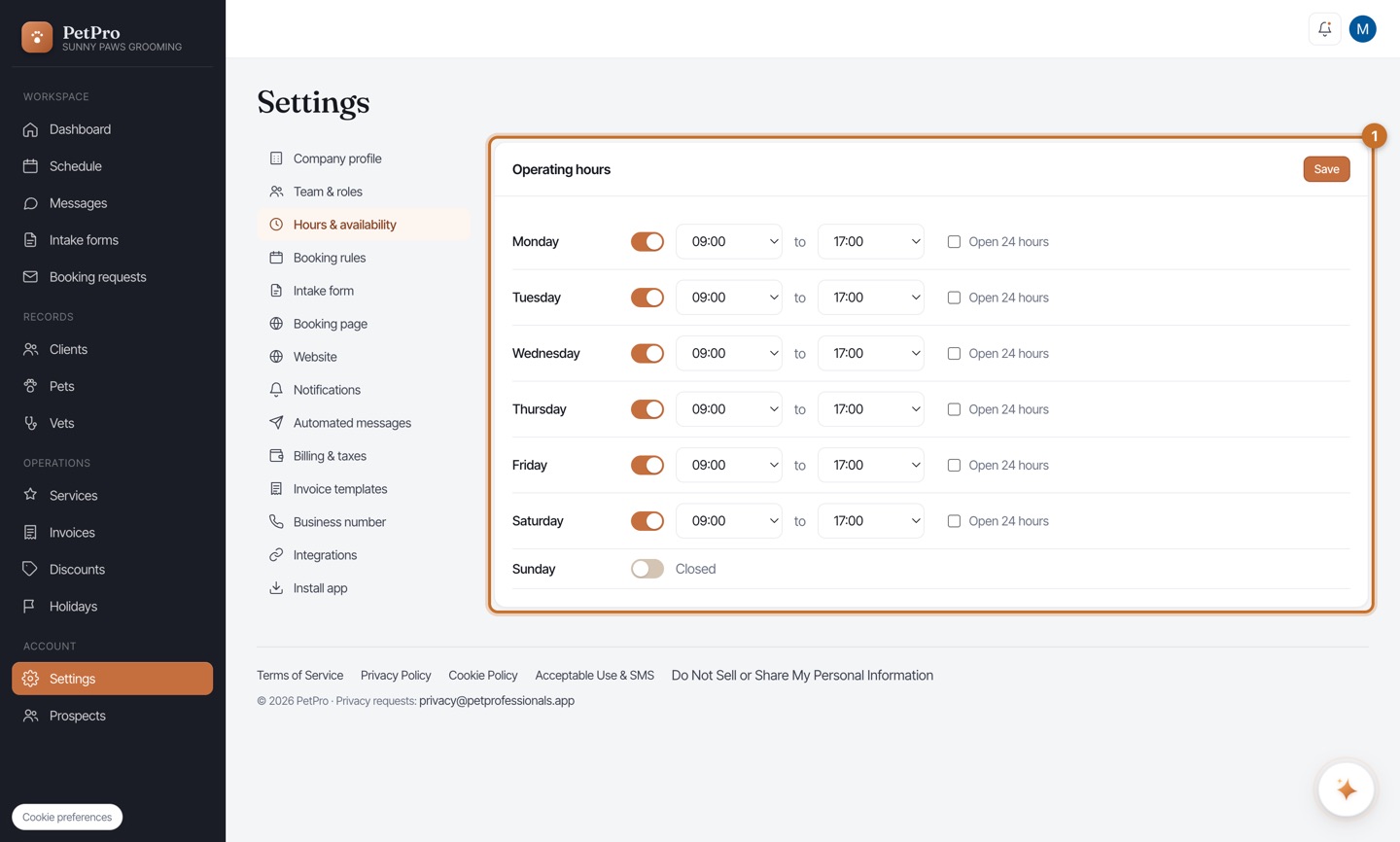
Task: Open Monday opening time dropdown
Action: pyautogui.click(x=729, y=241)
